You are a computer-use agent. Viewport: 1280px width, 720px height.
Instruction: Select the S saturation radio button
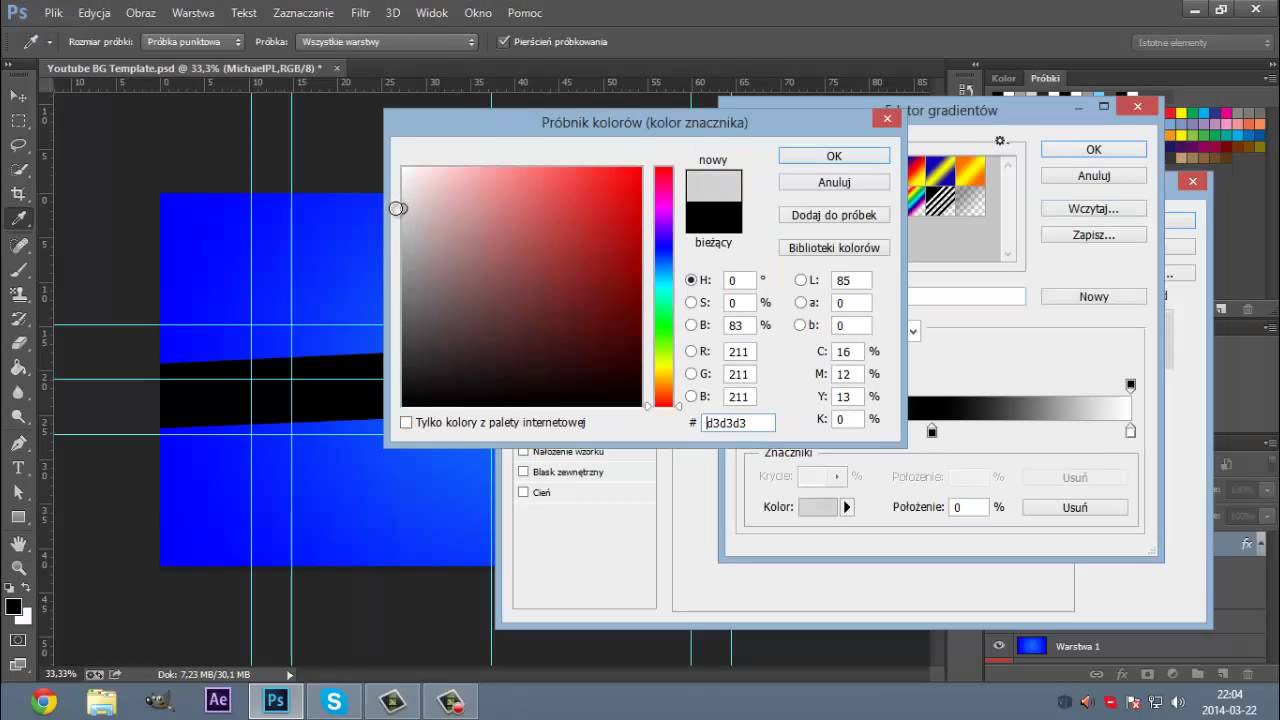(x=691, y=302)
